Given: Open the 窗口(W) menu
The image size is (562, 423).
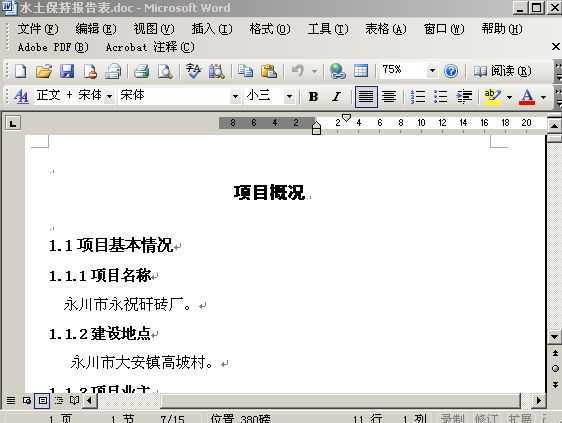Looking at the screenshot, I should click(x=444, y=29).
